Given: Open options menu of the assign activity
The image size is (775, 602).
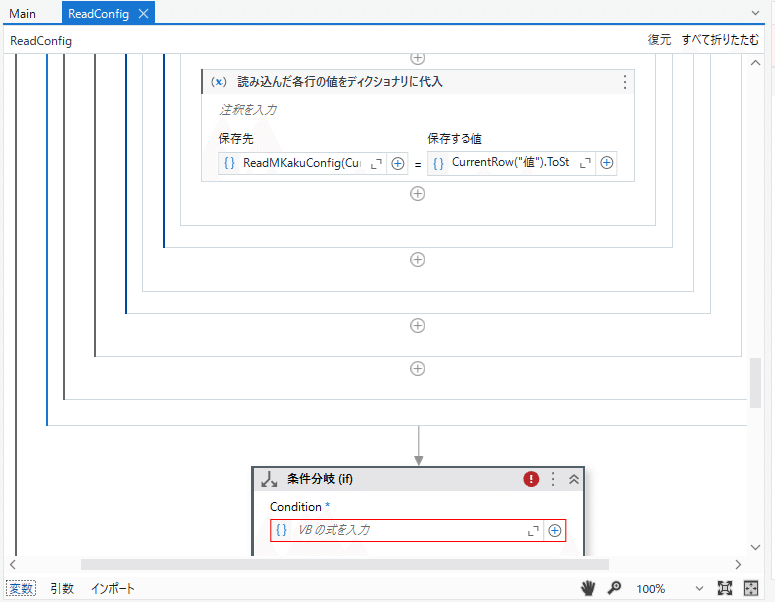Looking at the screenshot, I should 625,82.
